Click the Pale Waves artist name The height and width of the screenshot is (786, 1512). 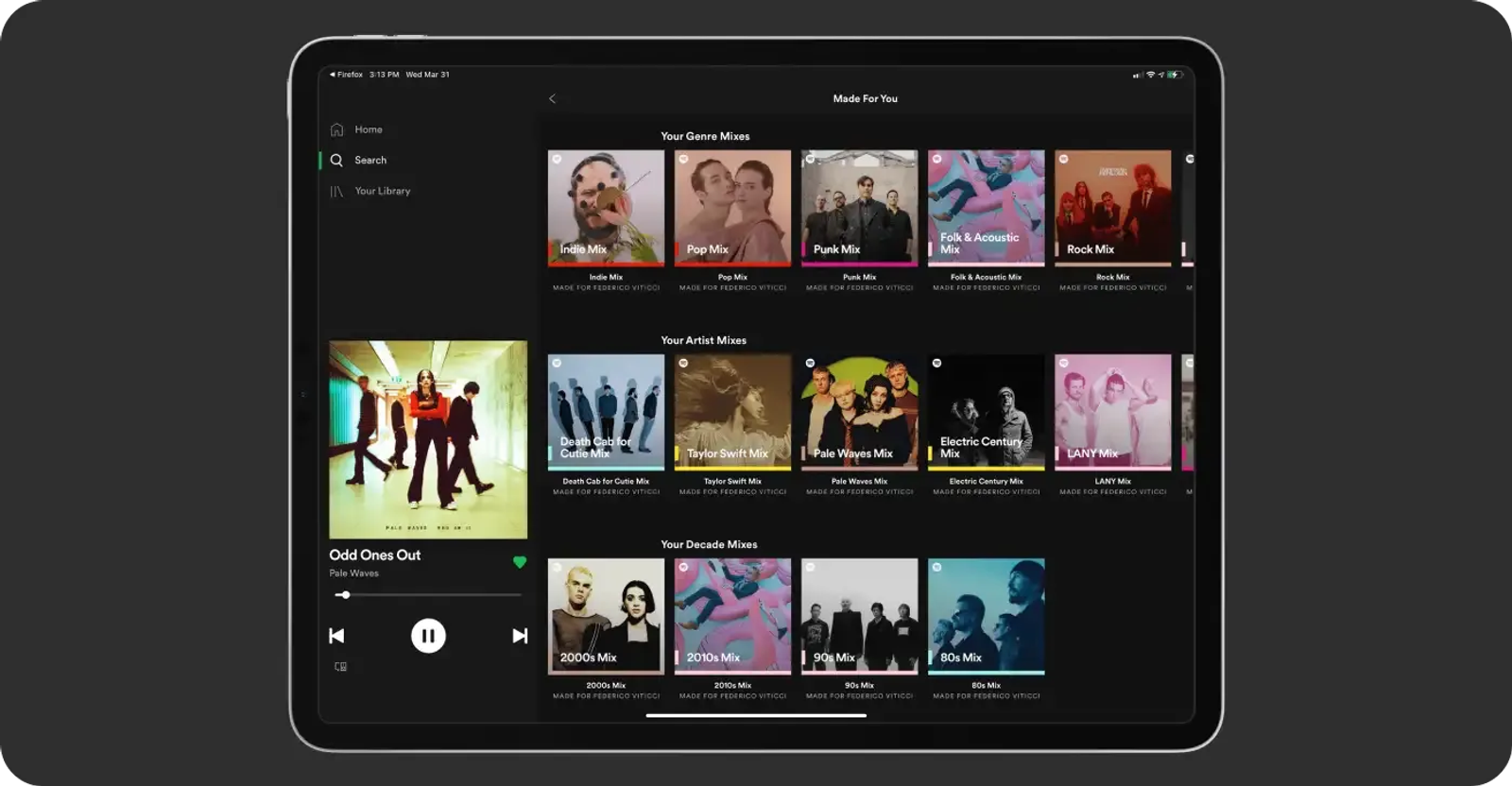pos(353,573)
